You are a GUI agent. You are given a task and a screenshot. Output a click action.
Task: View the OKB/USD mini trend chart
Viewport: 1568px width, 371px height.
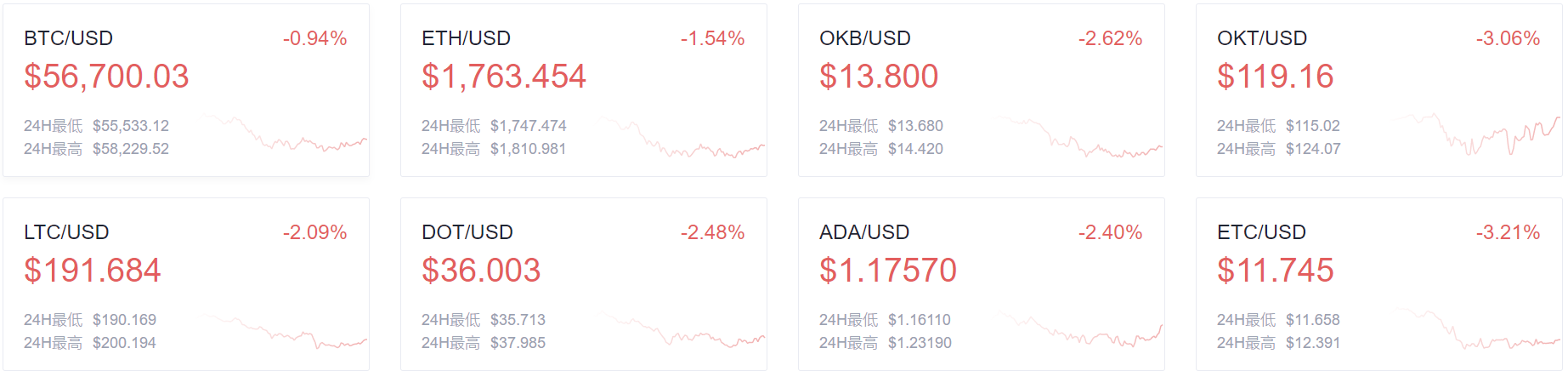1080,138
